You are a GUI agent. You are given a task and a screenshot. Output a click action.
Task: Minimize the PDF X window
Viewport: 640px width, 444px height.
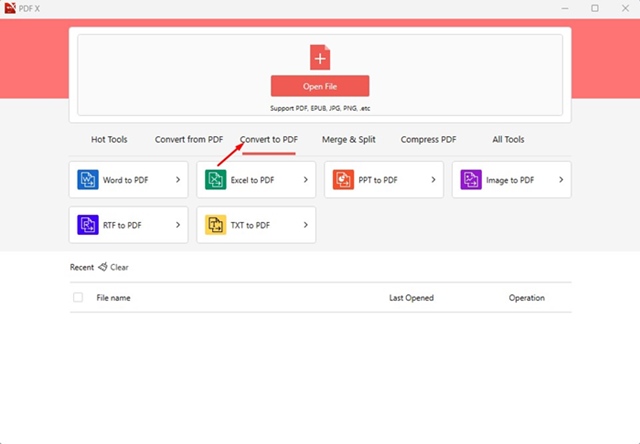coord(565,8)
